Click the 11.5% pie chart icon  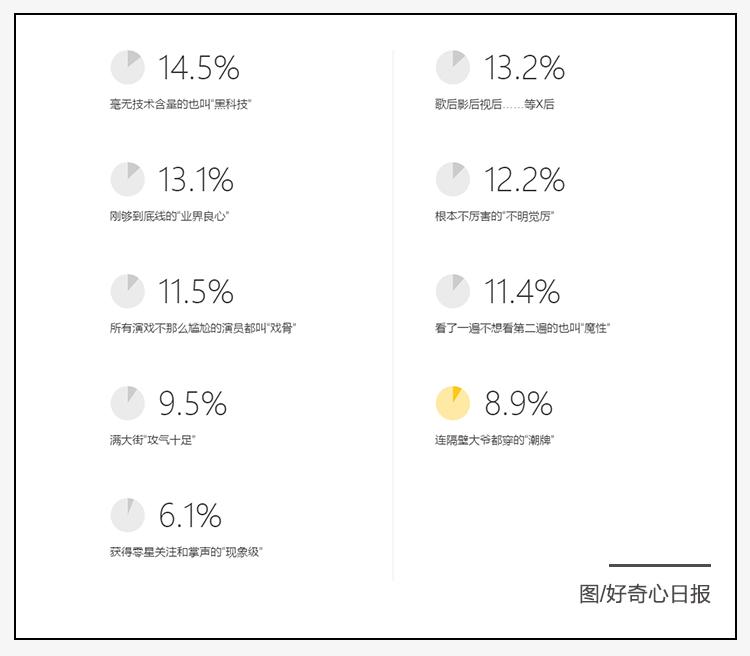(x=128, y=291)
